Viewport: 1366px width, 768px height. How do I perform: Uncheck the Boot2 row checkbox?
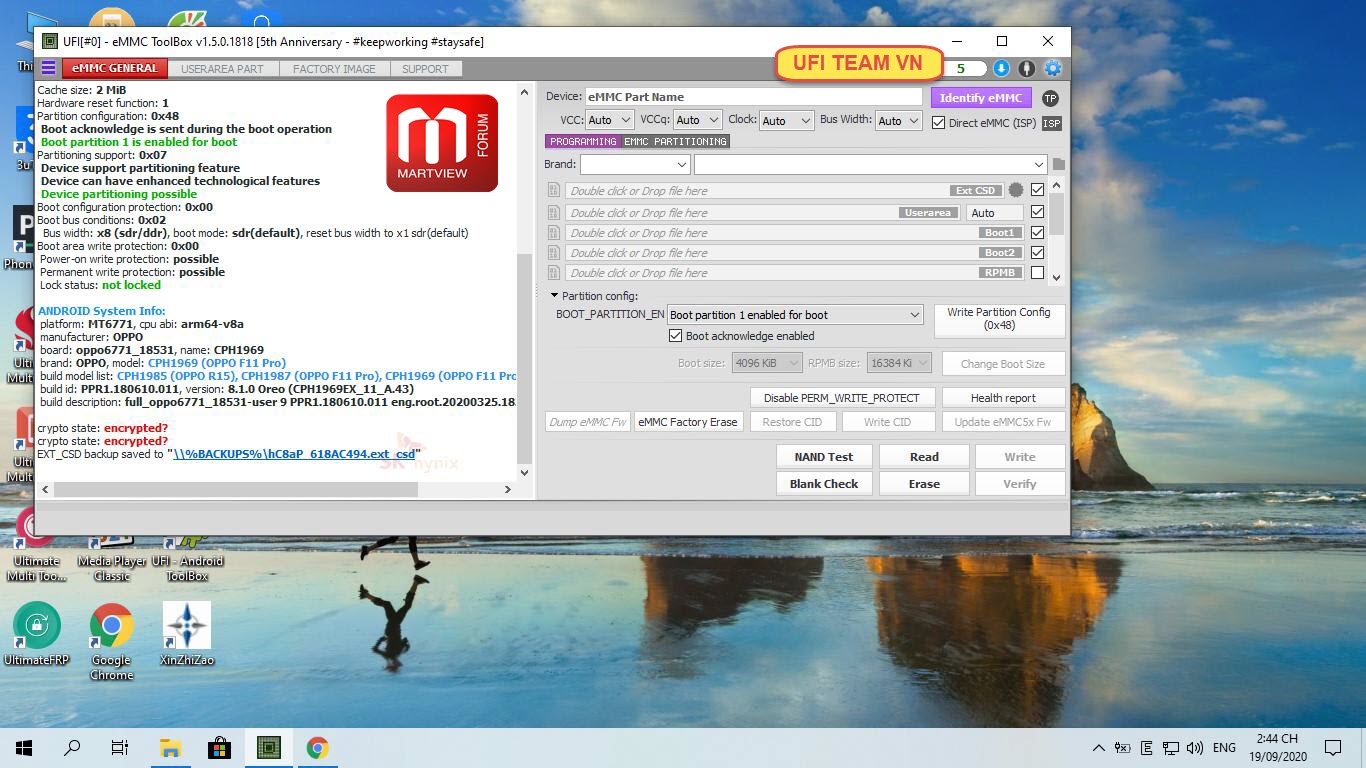coord(1037,252)
